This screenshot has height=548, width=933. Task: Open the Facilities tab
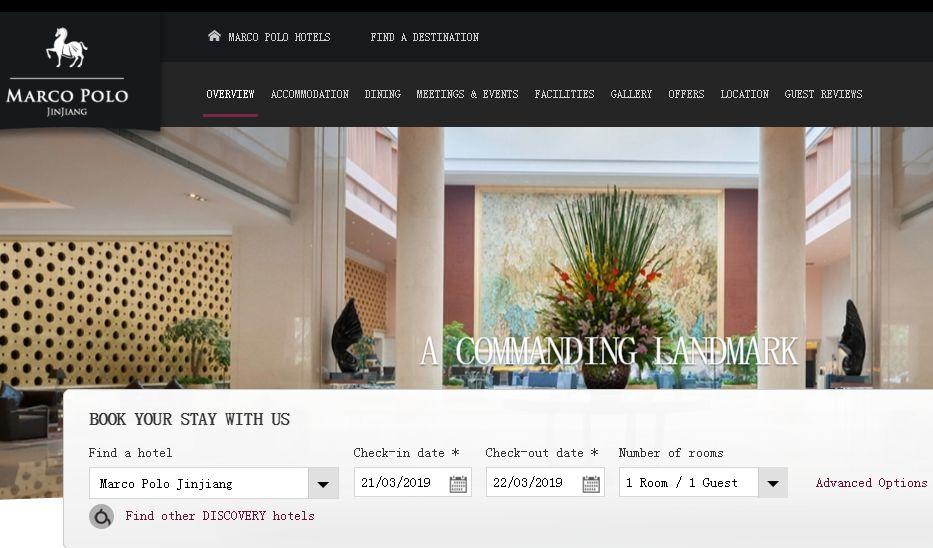click(564, 94)
